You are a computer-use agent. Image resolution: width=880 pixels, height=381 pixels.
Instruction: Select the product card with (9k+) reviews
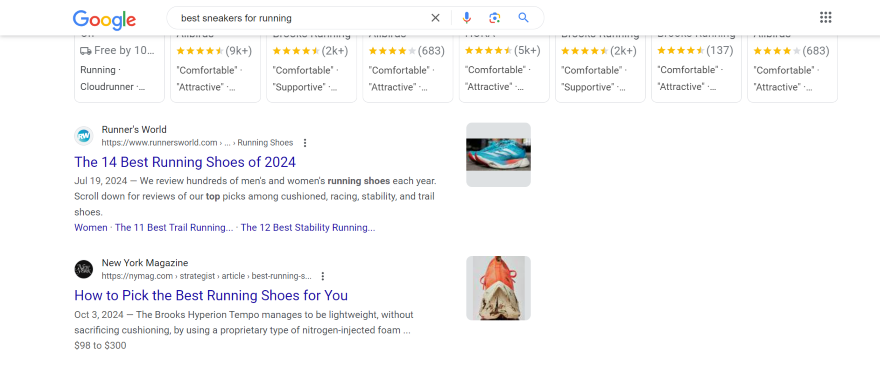[x=216, y=68]
